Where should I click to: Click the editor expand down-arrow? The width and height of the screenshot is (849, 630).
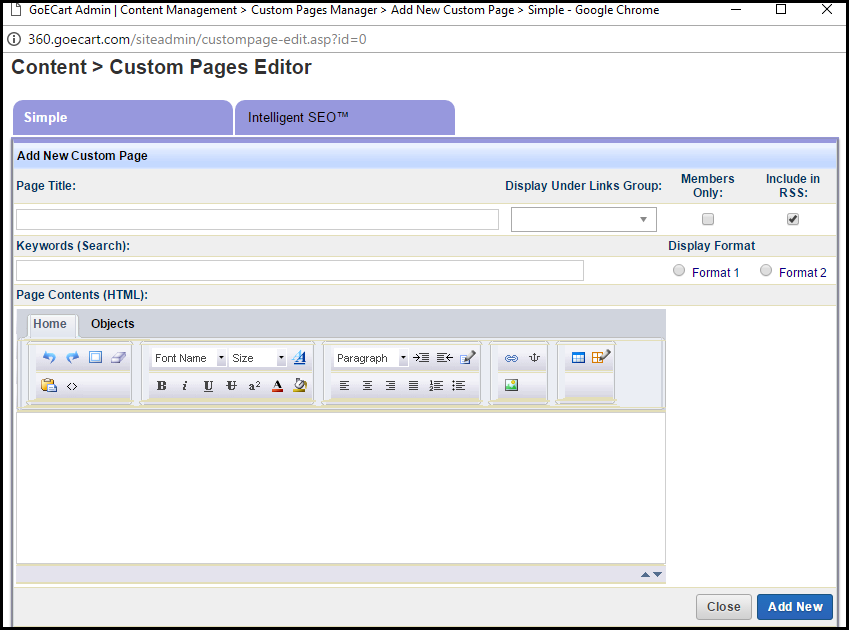coord(657,574)
